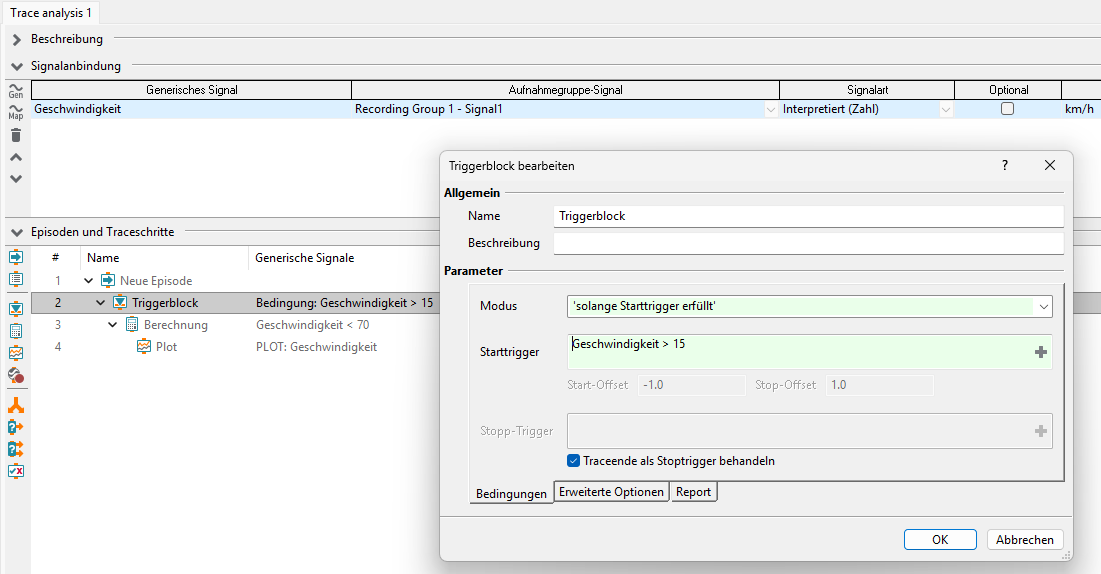1101x574 pixels.
Task: Add a trigger block via toolbar icon
Action: tap(16, 309)
